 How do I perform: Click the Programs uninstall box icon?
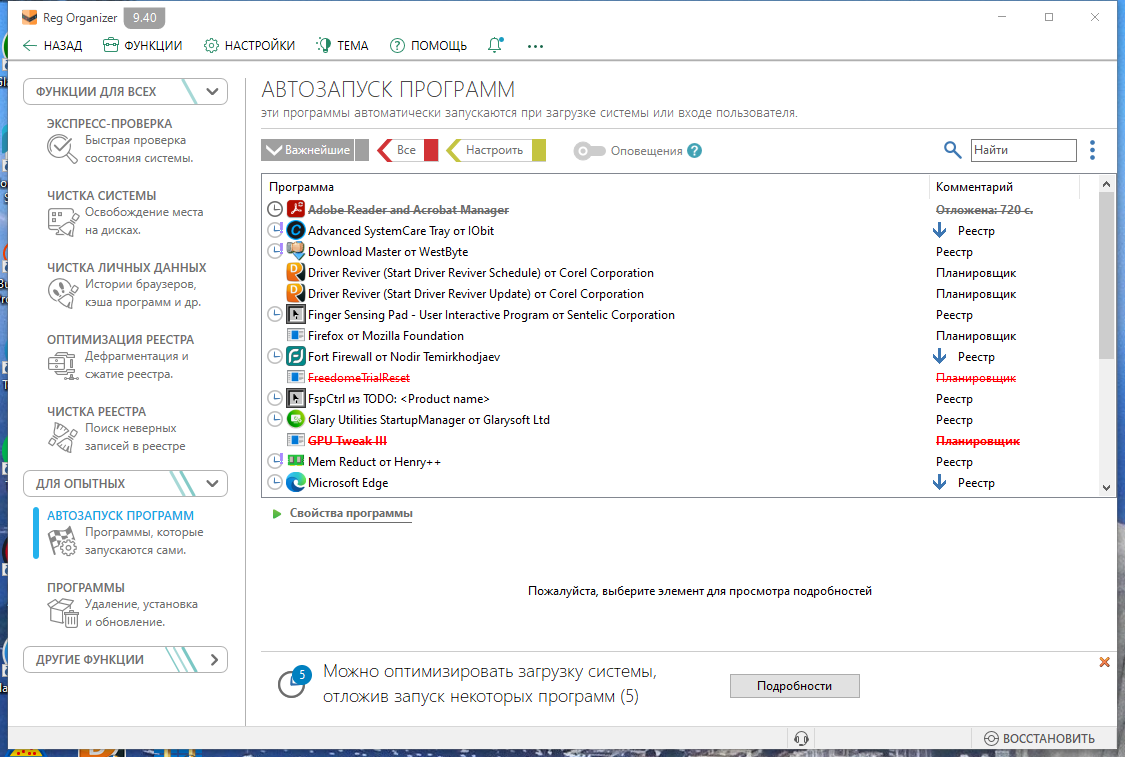pyautogui.click(x=62, y=613)
